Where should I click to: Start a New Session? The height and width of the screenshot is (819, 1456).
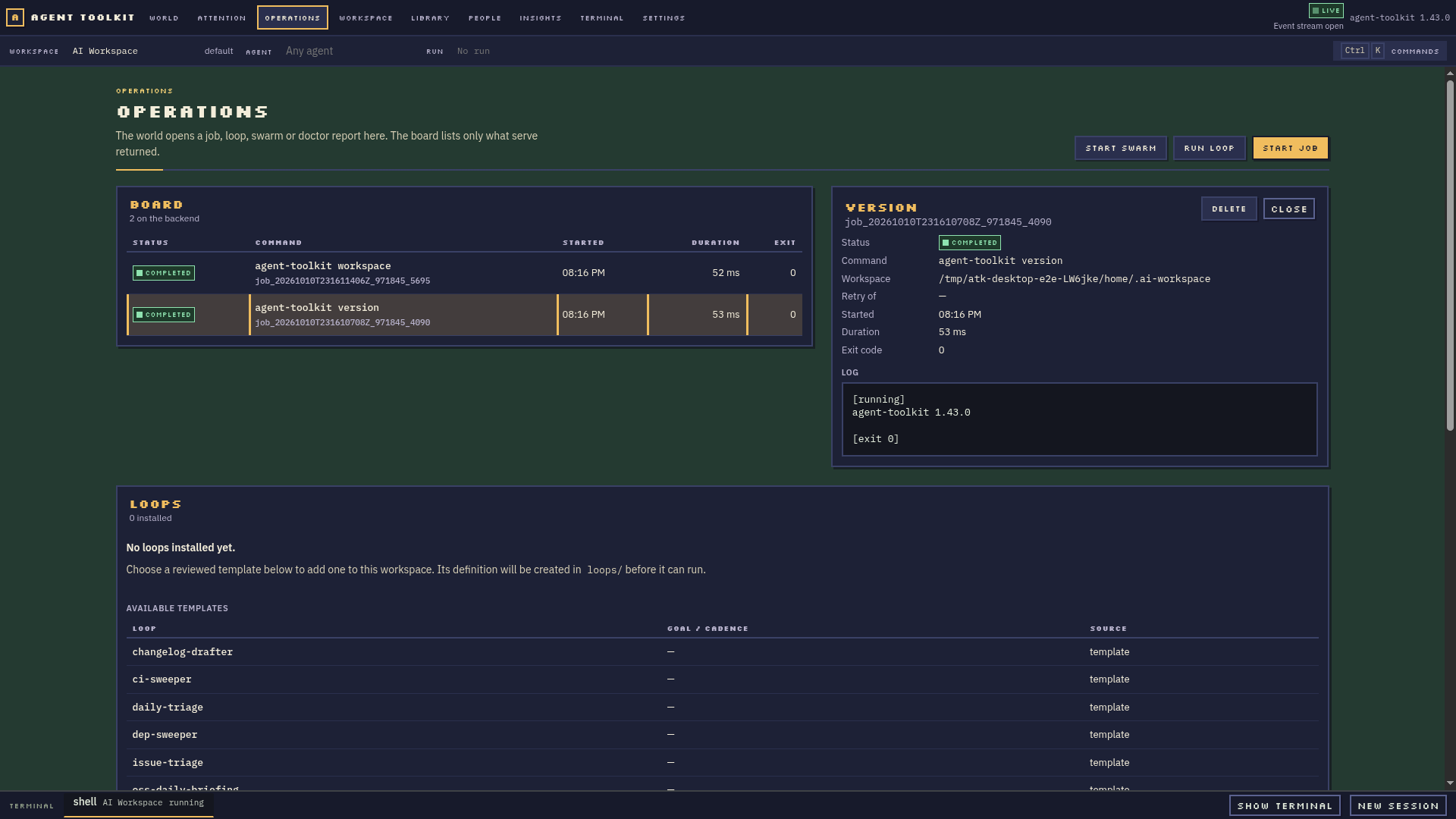point(1398,805)
